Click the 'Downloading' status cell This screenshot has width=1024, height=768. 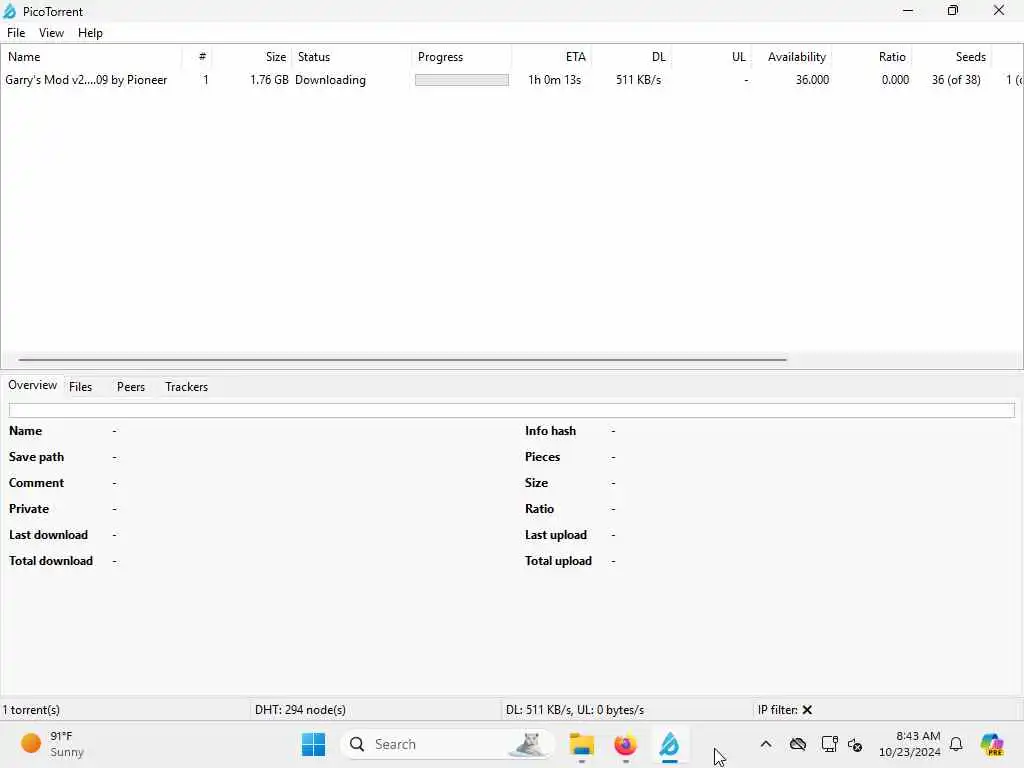(x=330, y=80)
